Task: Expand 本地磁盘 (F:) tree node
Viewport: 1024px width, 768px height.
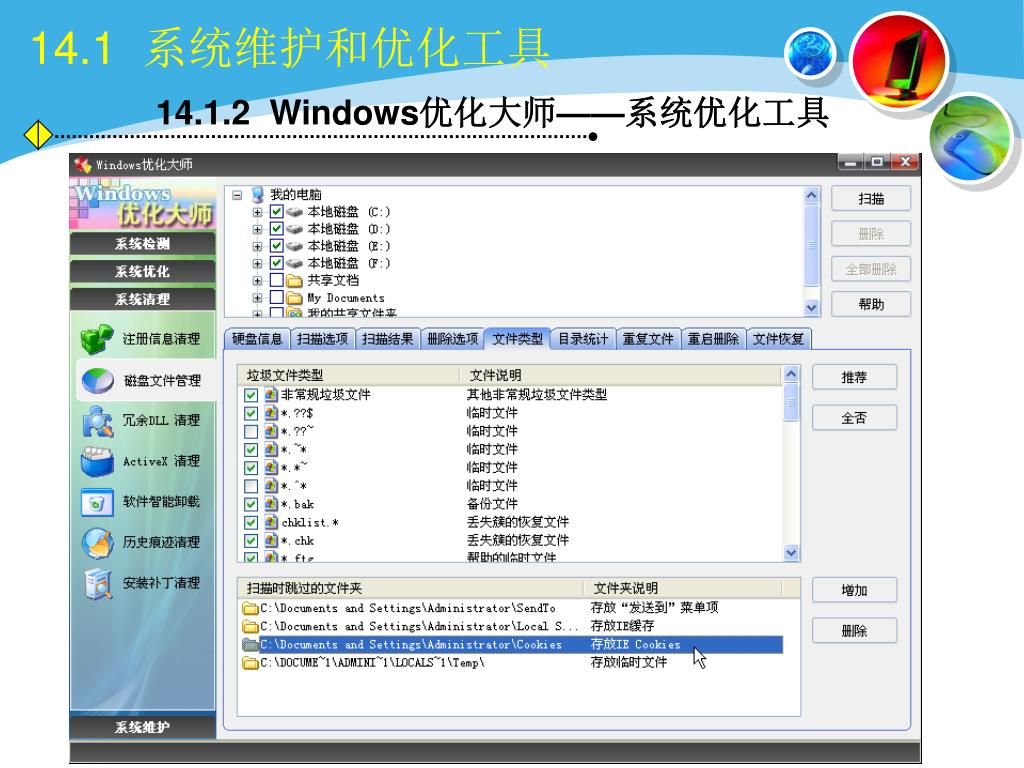Action: tap(257, 263)
